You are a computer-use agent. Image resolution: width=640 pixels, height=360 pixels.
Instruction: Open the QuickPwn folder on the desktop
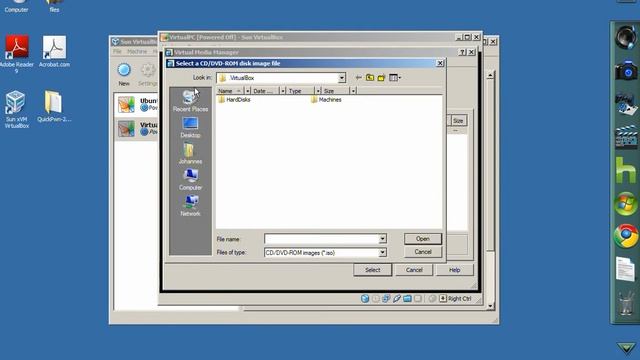54,106
